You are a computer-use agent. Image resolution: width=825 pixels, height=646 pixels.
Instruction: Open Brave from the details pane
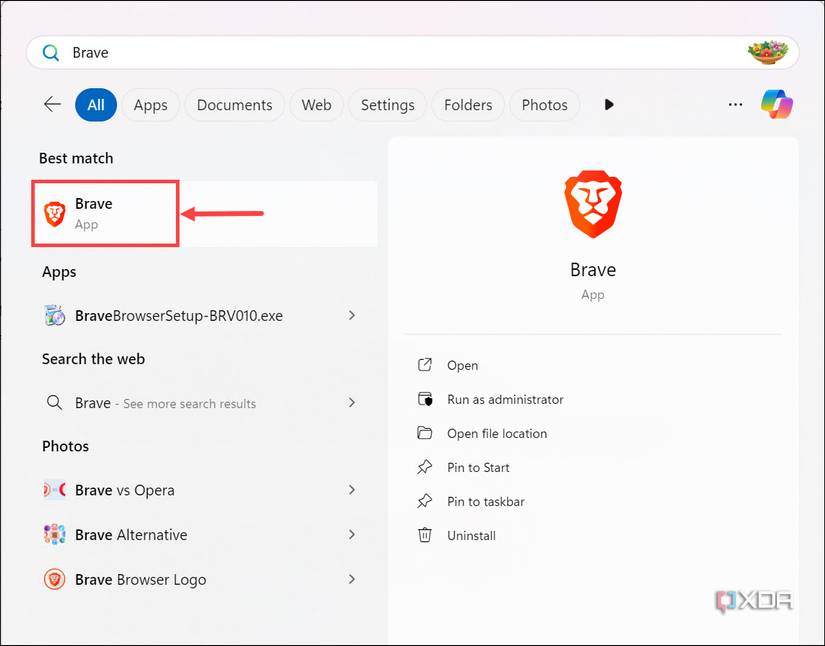[x=462, y=365]
